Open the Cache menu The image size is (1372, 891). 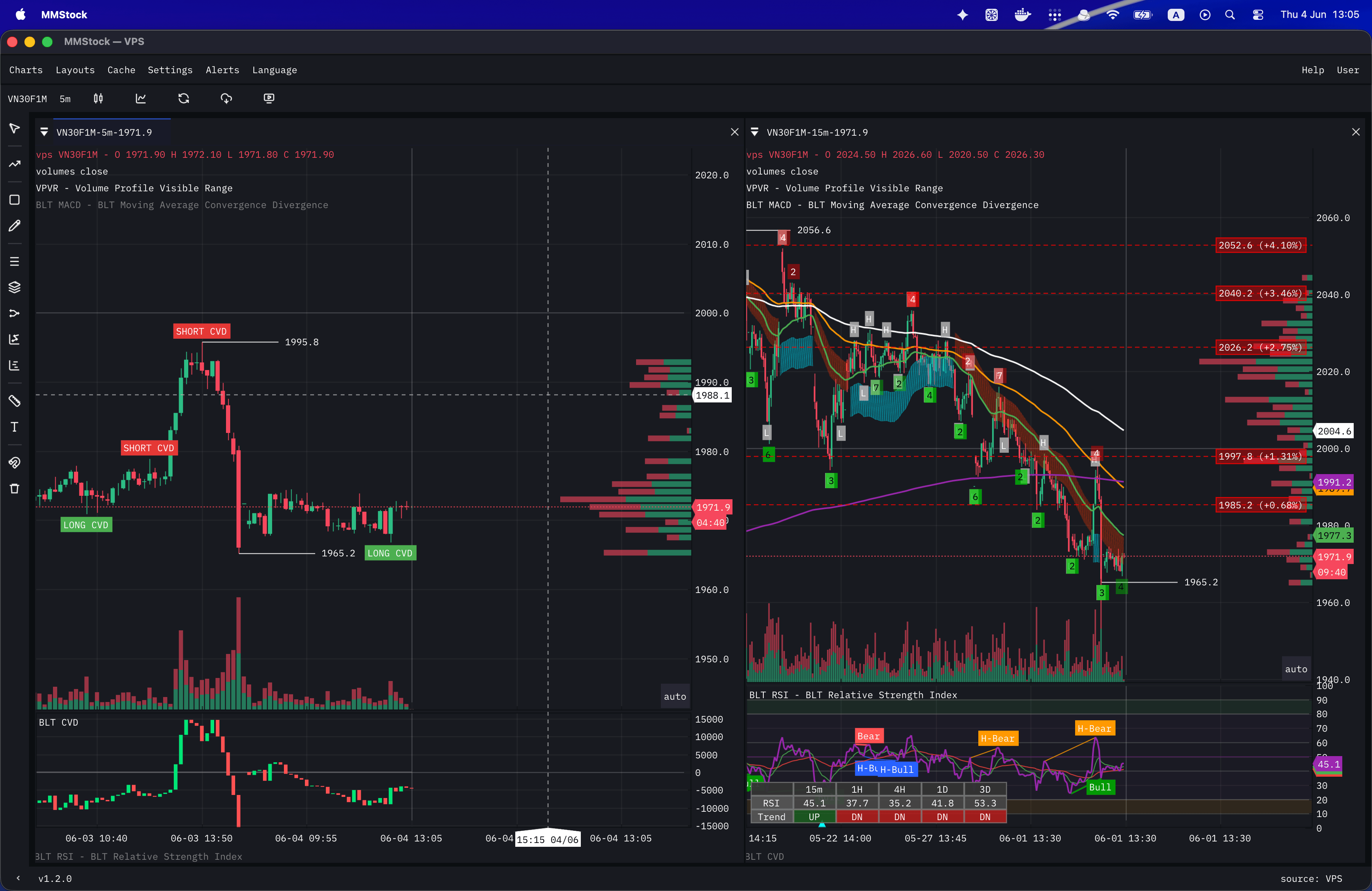point(121,70)
